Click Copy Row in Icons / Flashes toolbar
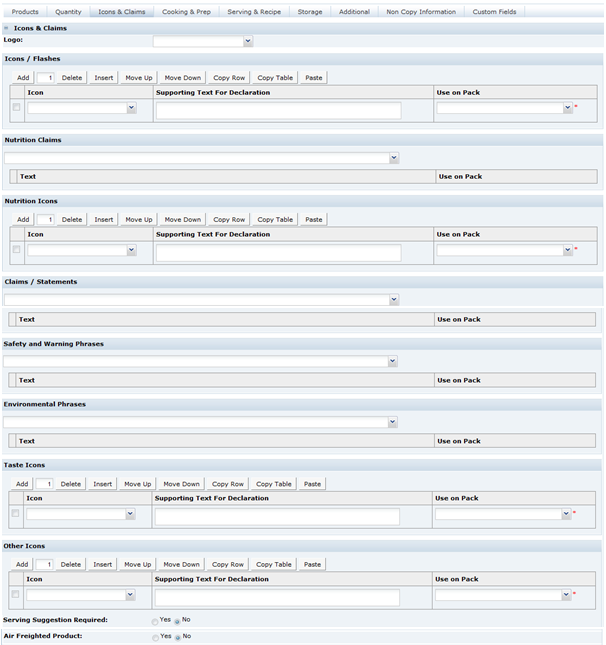606x645 pixels. (229, 78)
